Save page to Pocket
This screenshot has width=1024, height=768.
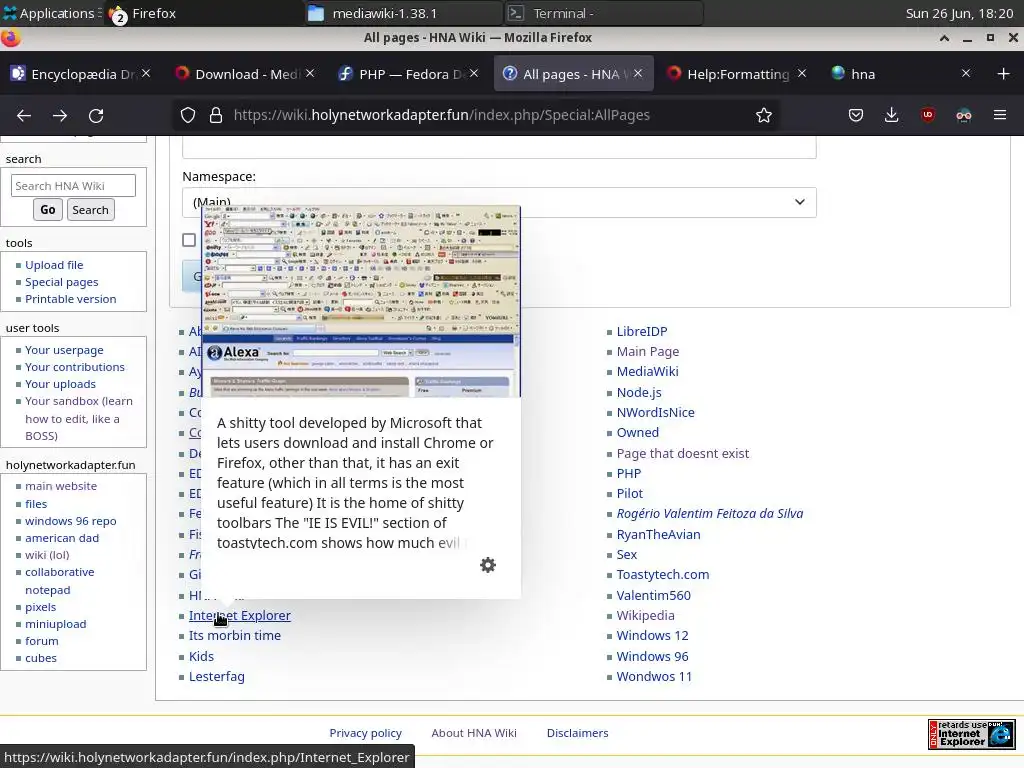pyautogui.click(x=856, y=116)
